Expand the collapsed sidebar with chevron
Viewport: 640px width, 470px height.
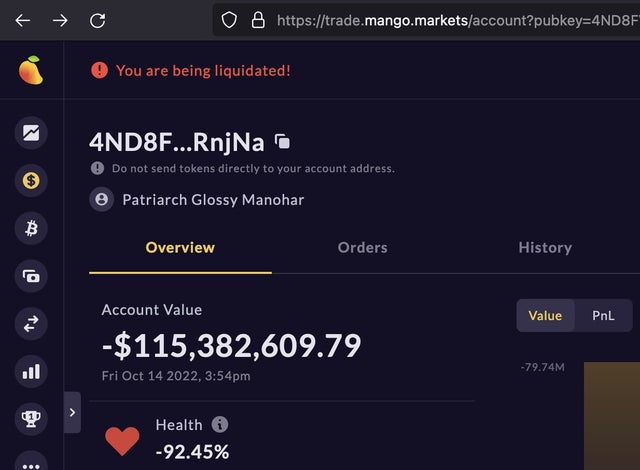tap(72, 412)
